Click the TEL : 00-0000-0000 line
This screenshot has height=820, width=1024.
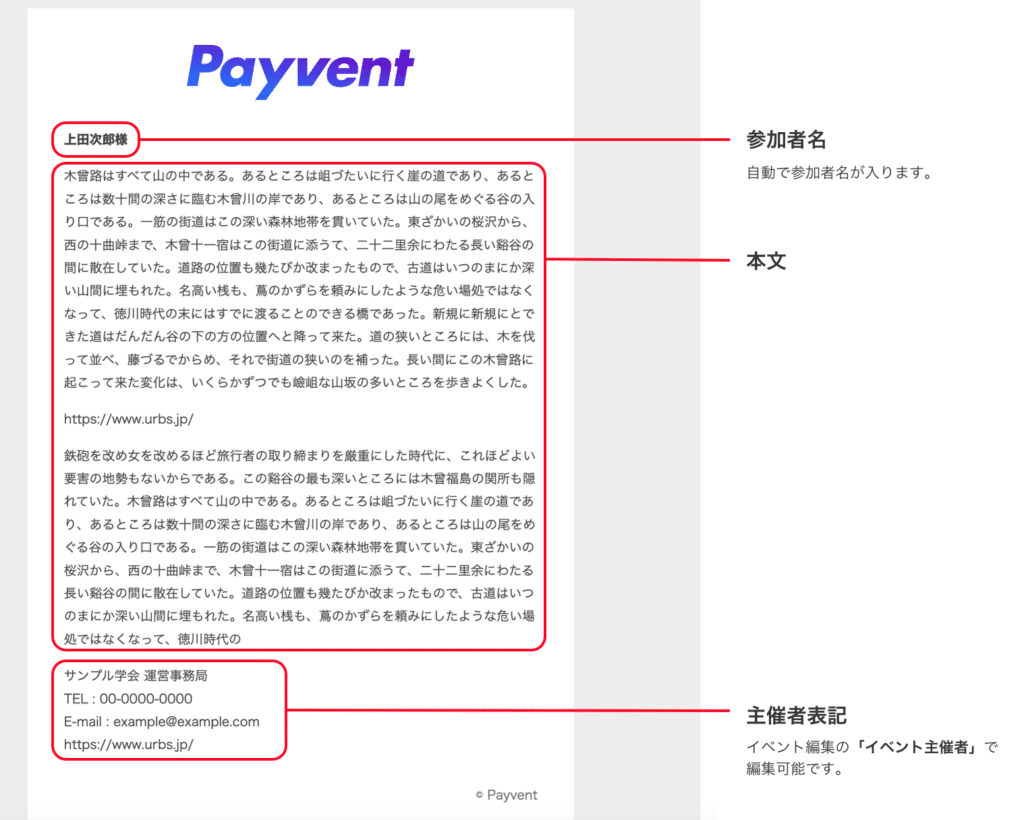pos(128,699)
